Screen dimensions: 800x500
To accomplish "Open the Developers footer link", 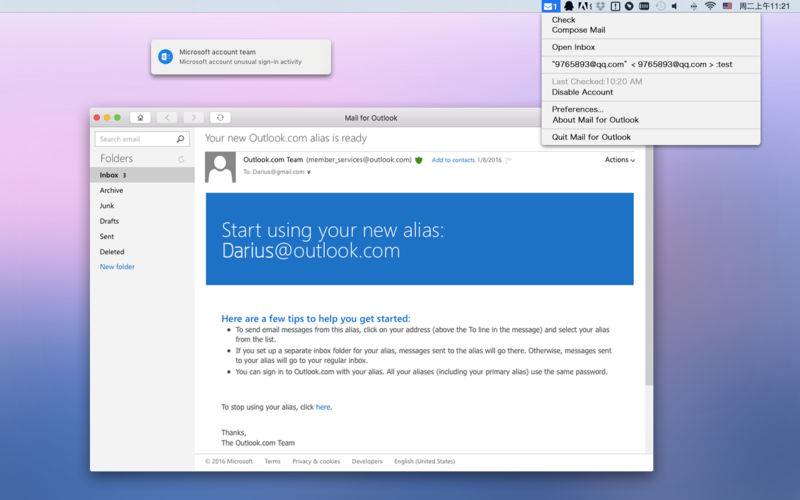I will tap(367, 461).
